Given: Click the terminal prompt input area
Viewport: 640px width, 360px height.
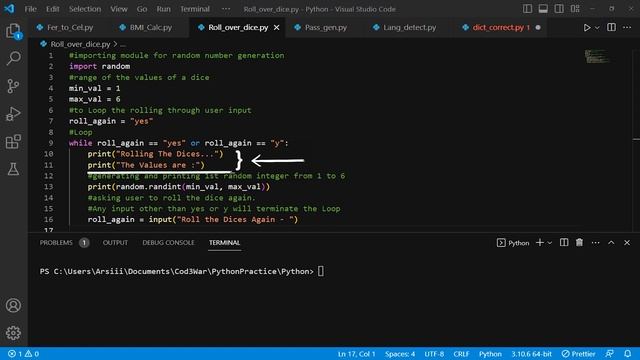Looking at the screenshot, I should [321, 271].
